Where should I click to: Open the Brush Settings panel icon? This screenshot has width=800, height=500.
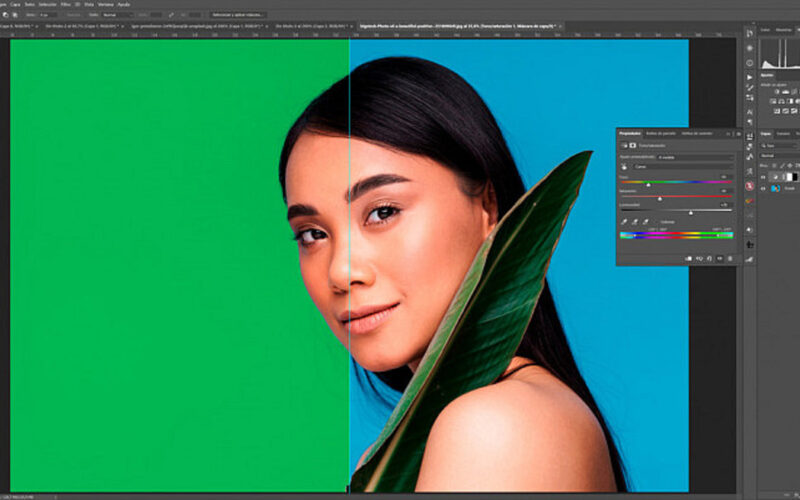tap(749, 98)
